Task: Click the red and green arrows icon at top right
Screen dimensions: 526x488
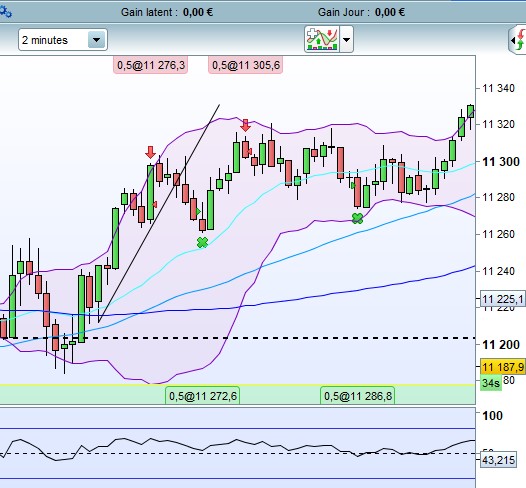Action: tap(519, 40)
